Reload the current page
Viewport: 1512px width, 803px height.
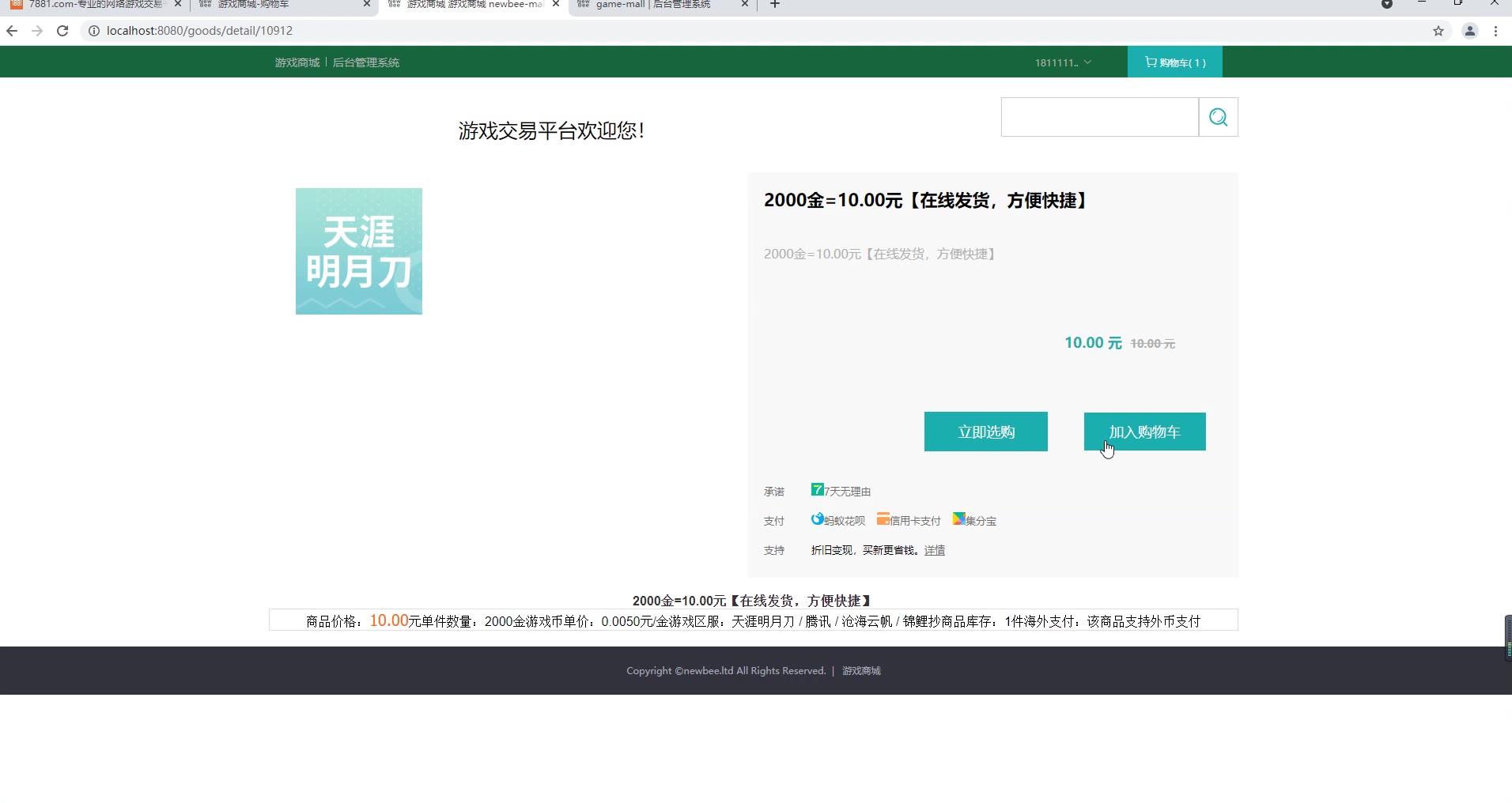click(62, 31)
